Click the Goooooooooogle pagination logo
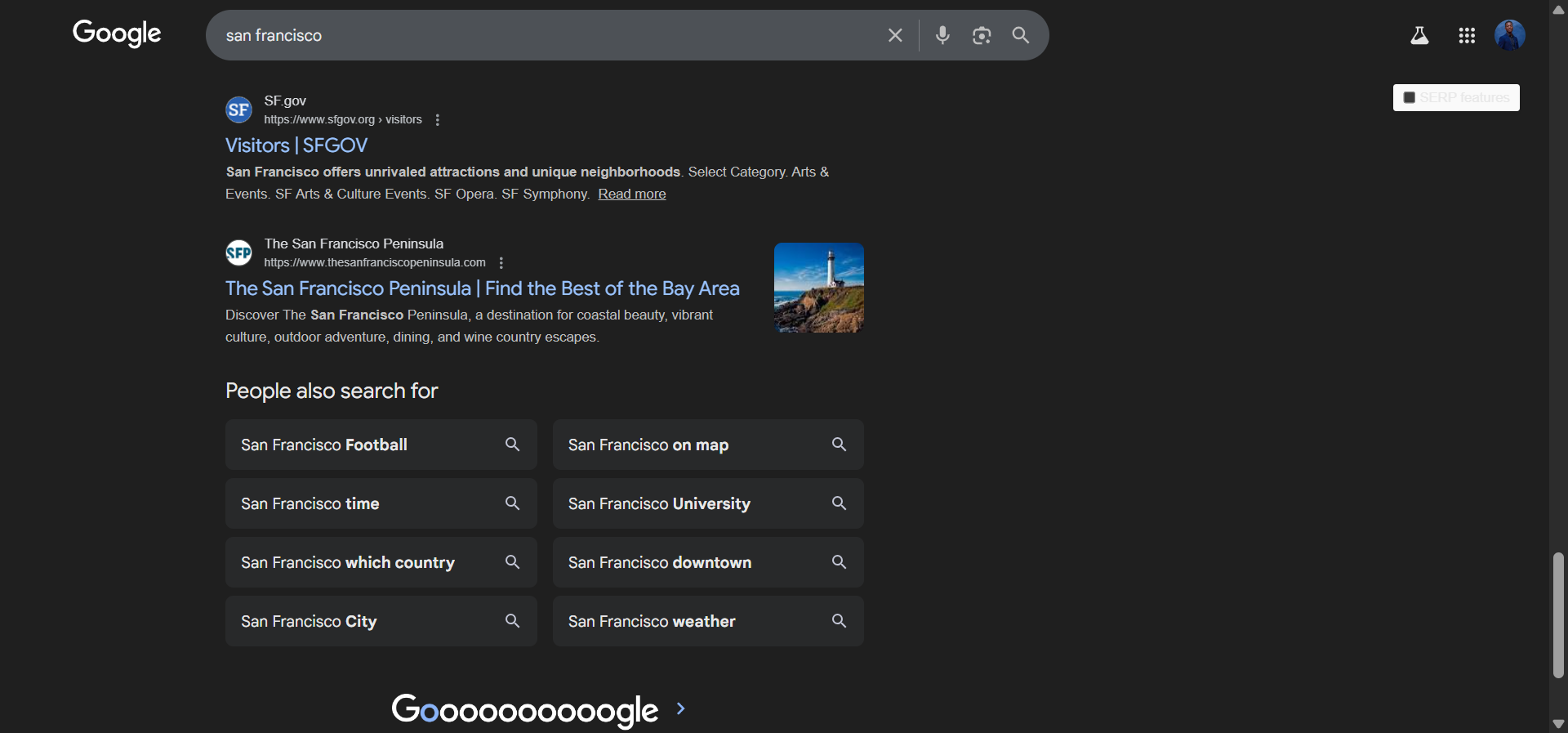1568x733 pixels. tap(525, 709)
